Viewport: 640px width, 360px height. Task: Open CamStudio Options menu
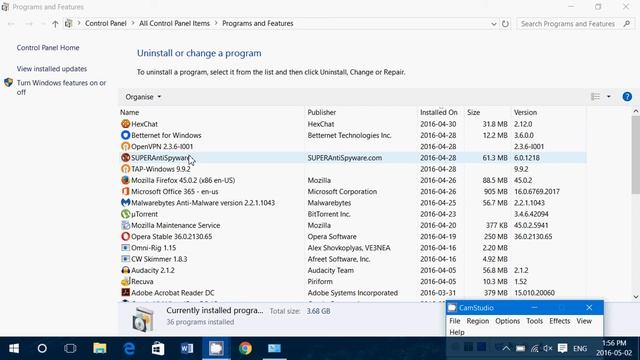tap(507, 321)
